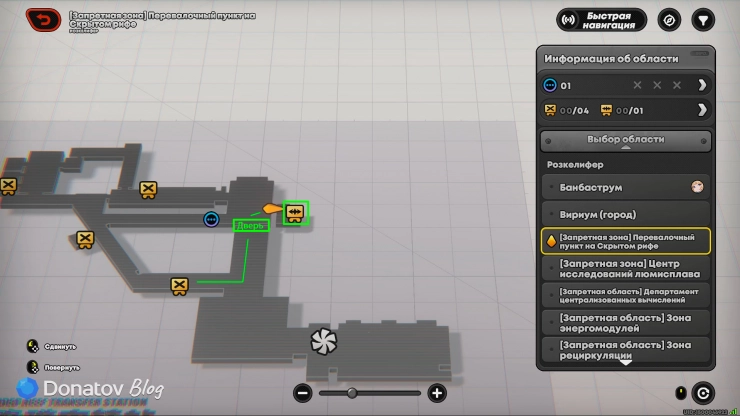Click the highlighted cargo truck icon inside the green box

pyautogui.click(x=295, y=213)
